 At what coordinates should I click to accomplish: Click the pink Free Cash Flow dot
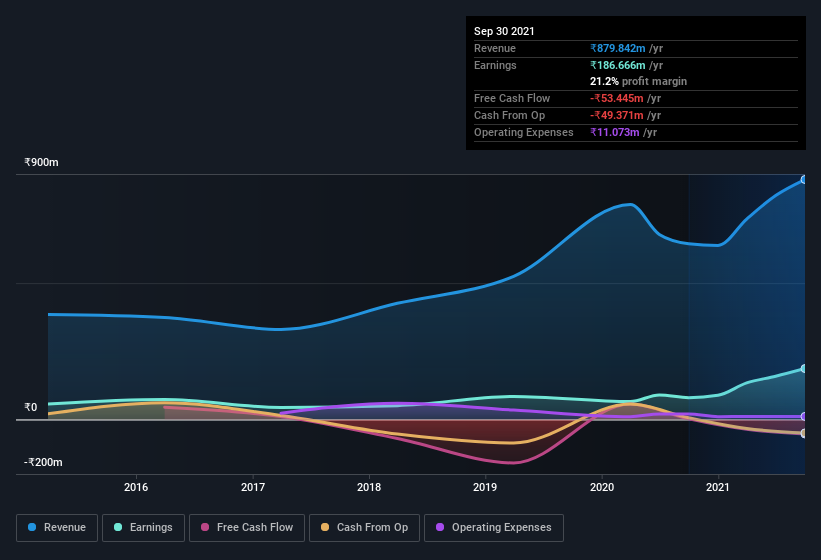click(205, 527)
